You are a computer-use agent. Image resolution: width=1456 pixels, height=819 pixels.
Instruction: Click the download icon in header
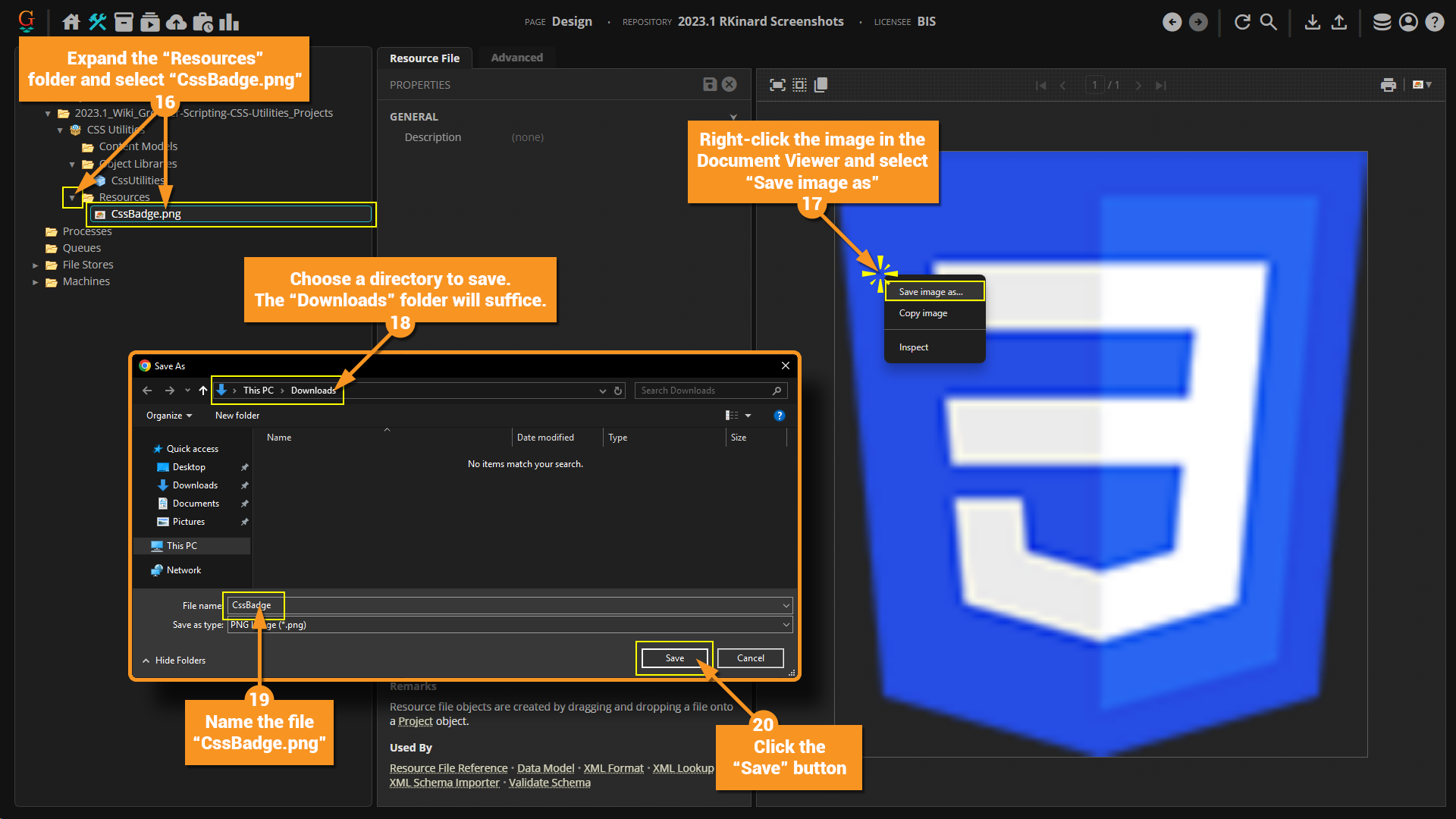[x=1313, y=22]
